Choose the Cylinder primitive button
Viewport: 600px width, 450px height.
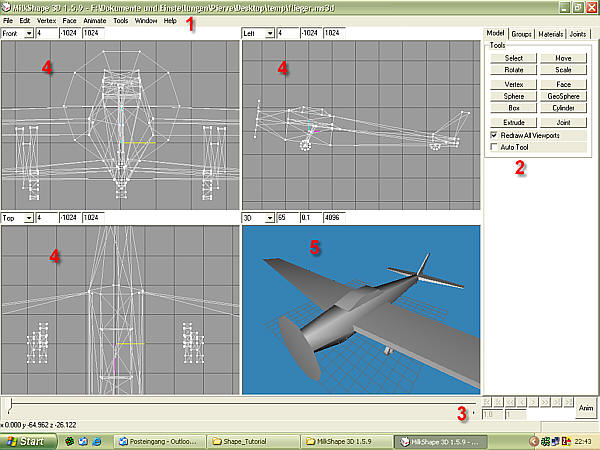[x=563, y=108]
